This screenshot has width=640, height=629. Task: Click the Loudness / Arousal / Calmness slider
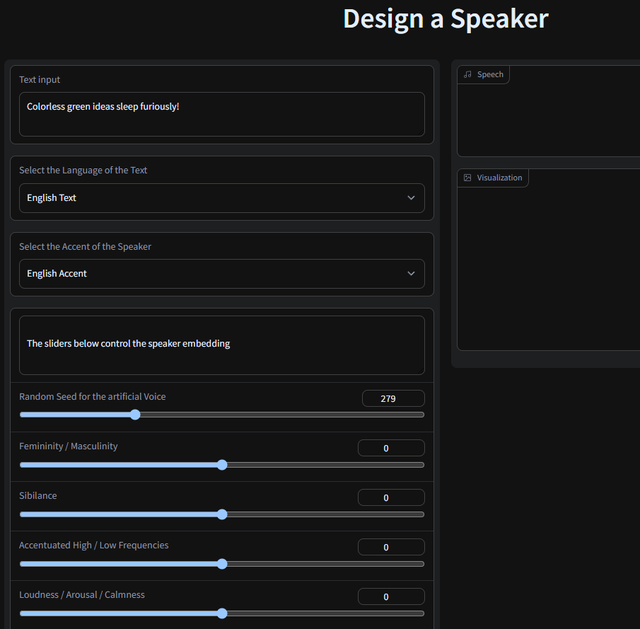pos(222,613)
